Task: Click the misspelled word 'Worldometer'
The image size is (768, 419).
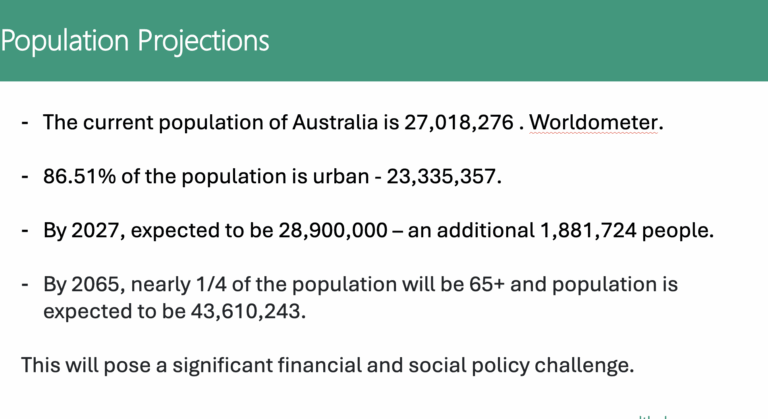Action: [x=594, y=123]
